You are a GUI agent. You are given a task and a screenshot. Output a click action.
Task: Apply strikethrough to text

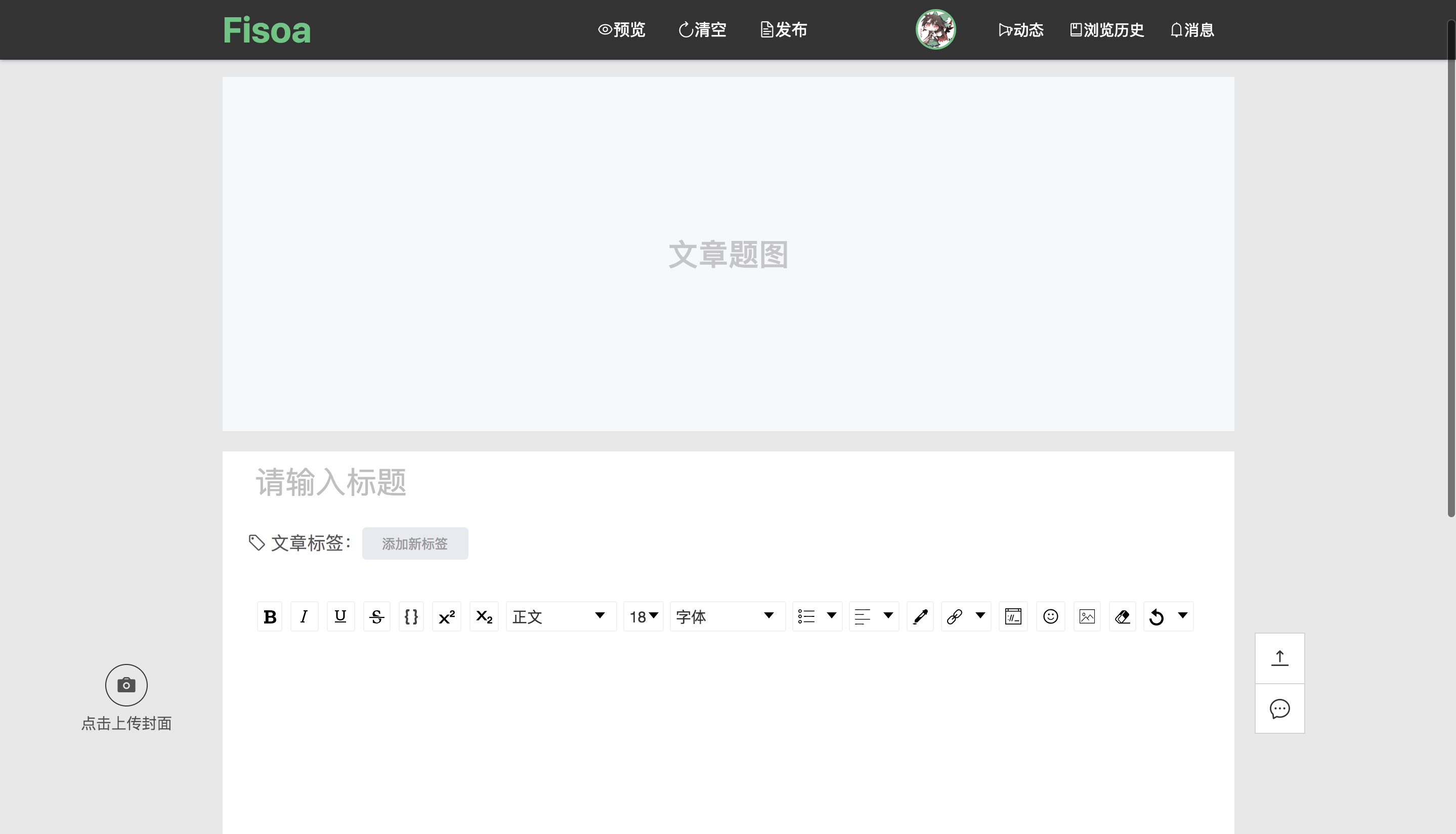[x=377, y=617]
